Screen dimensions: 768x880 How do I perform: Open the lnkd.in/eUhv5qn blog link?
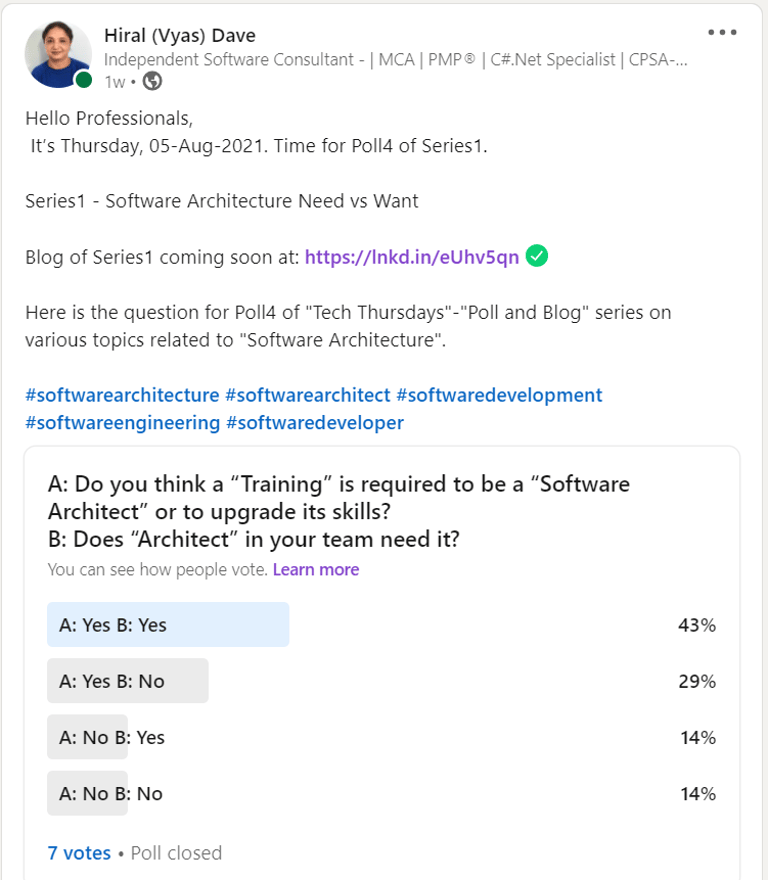412,257
